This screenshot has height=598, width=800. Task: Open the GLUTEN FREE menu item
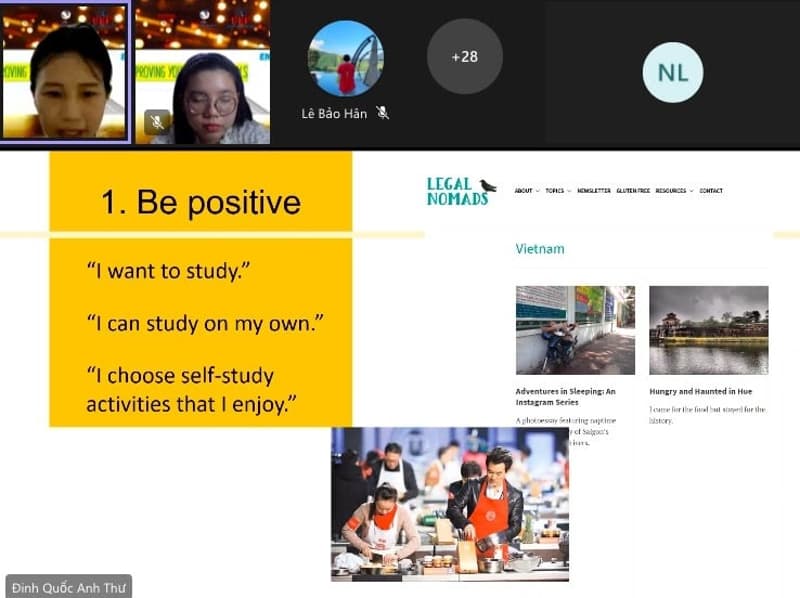[x=633, y=191]
